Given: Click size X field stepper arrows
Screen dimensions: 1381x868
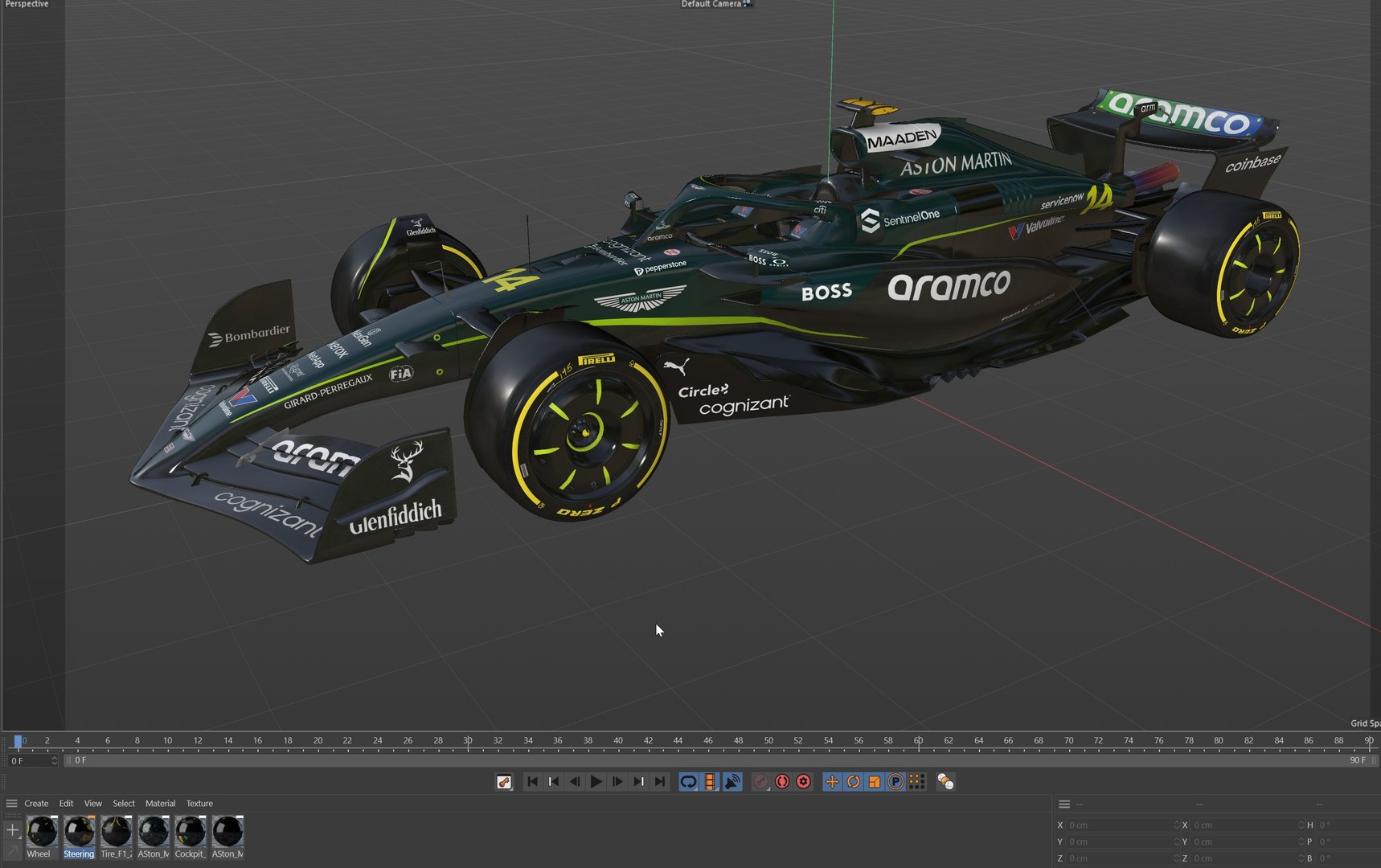Looking at the screenshot, I should (1301, 825).
